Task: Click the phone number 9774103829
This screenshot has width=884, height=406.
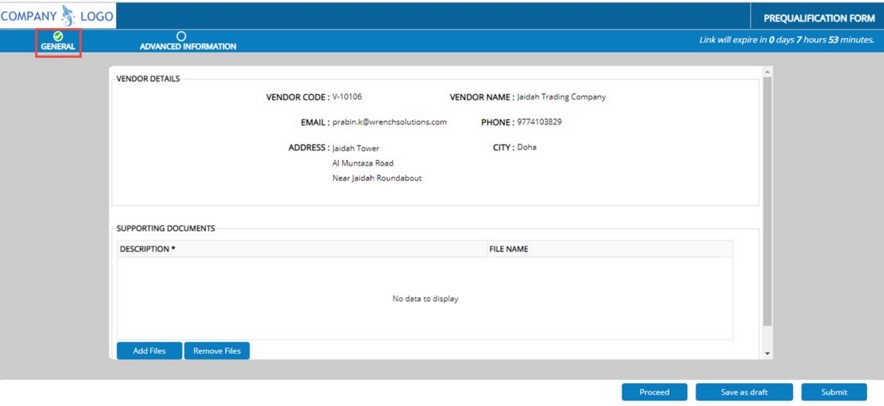Action: pos(539,122)
